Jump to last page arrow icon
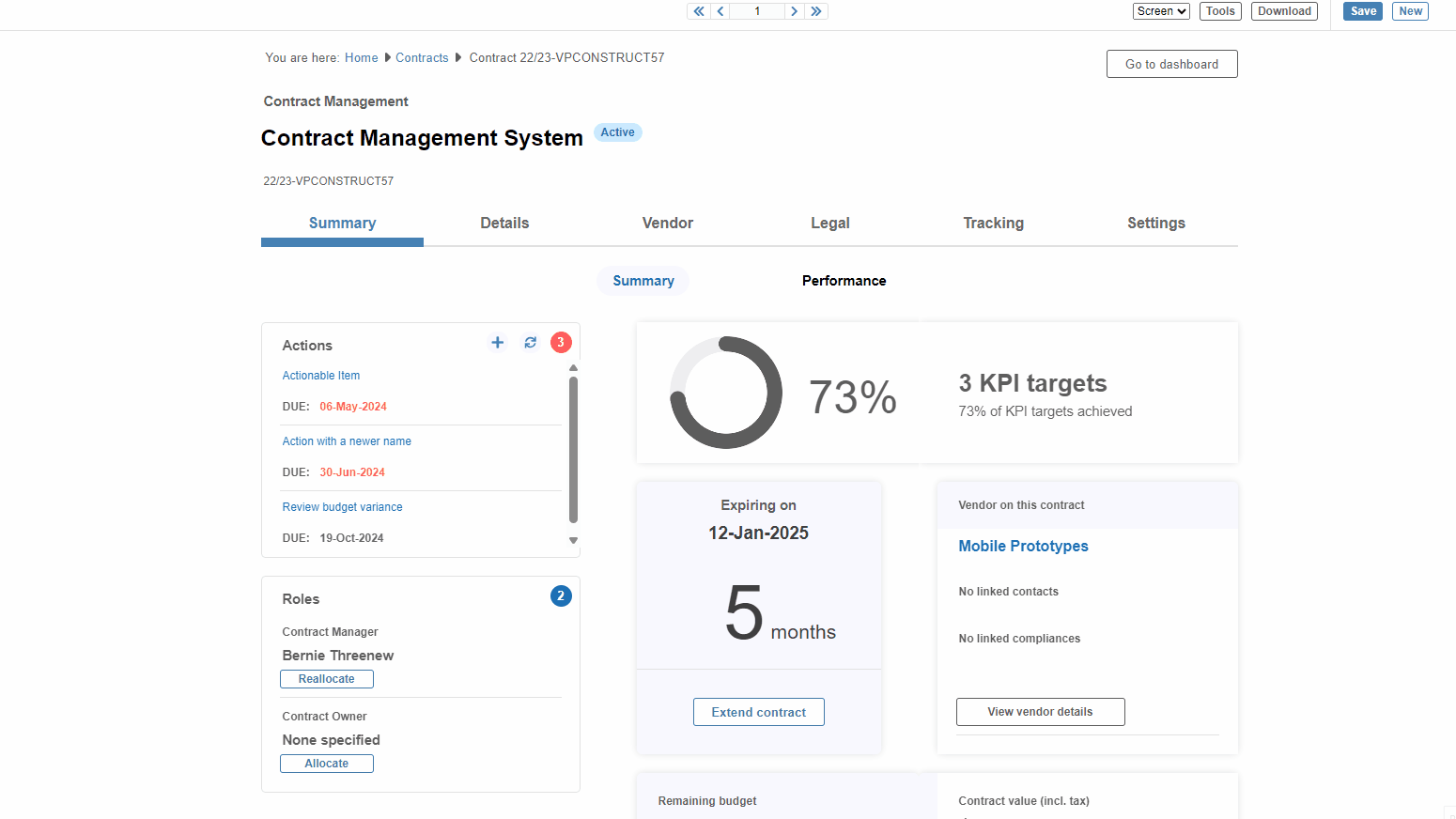1456x819 pixels. (816, 11)
